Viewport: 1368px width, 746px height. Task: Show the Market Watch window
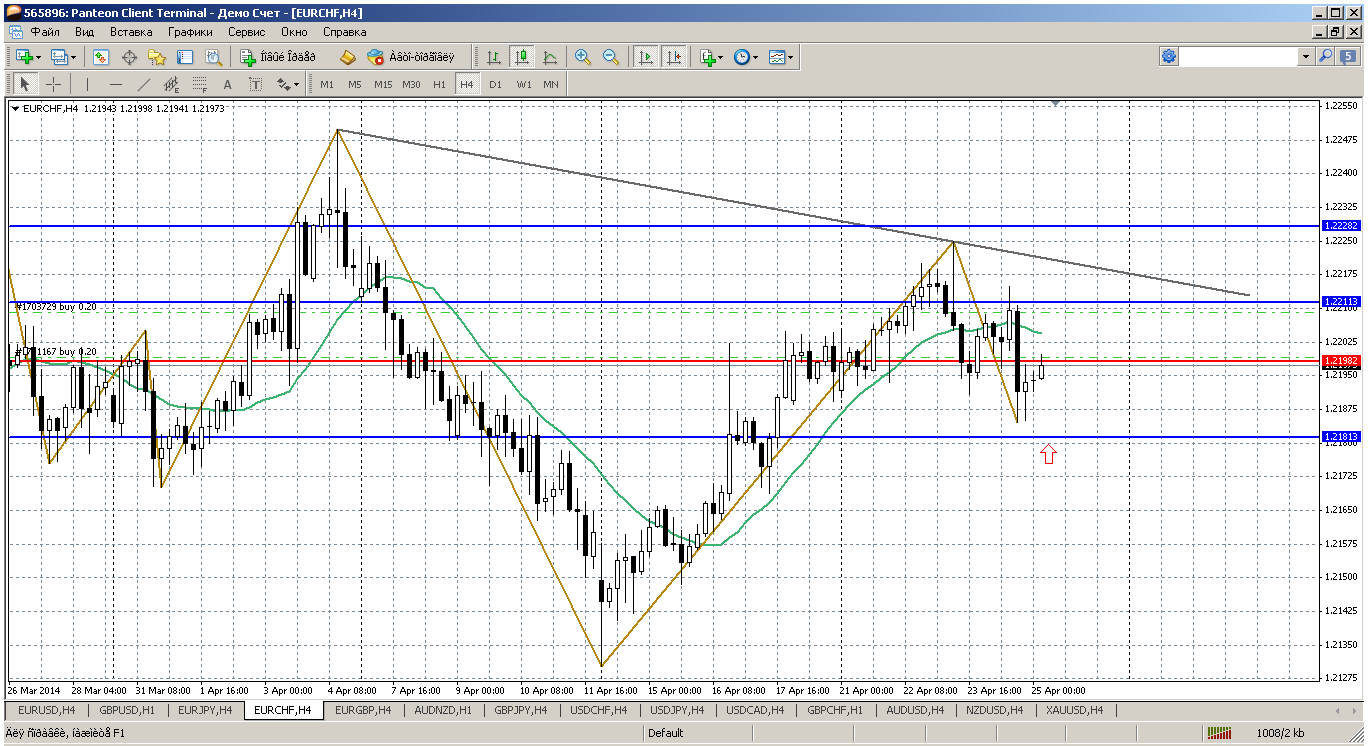[101, 57]
